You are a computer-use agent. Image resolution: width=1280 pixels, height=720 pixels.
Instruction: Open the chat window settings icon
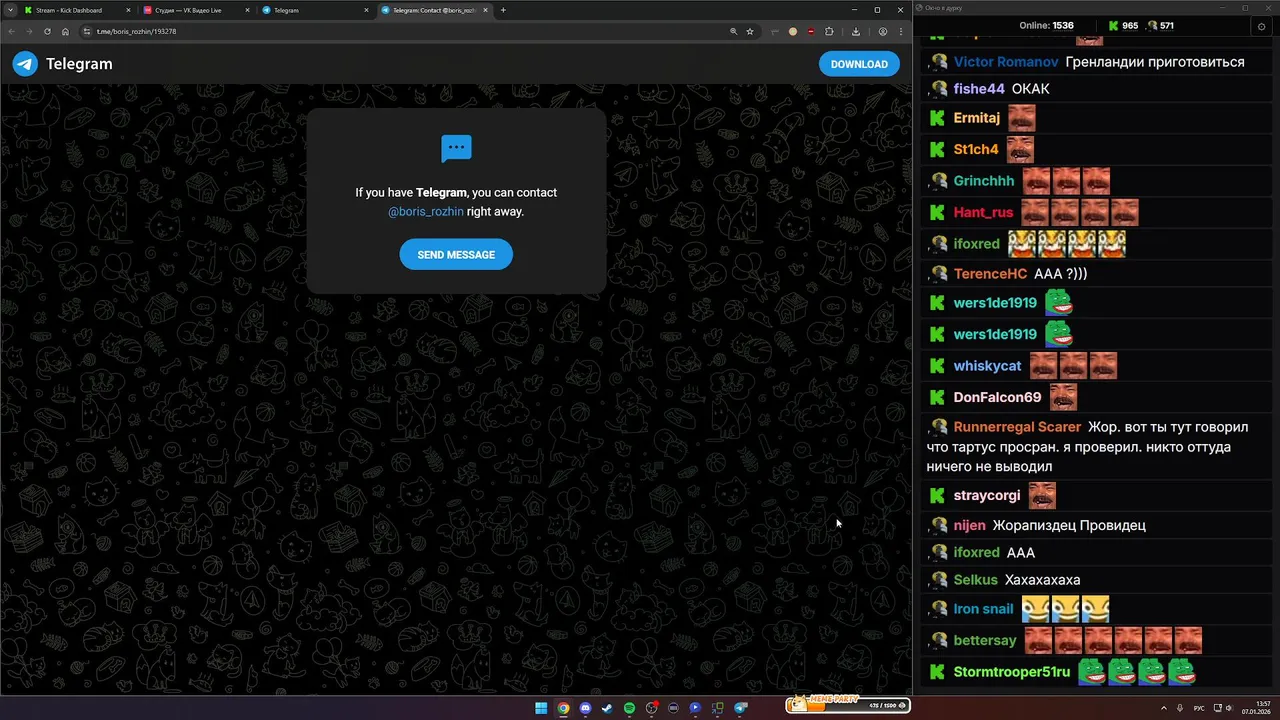(x=1261, y=26)
